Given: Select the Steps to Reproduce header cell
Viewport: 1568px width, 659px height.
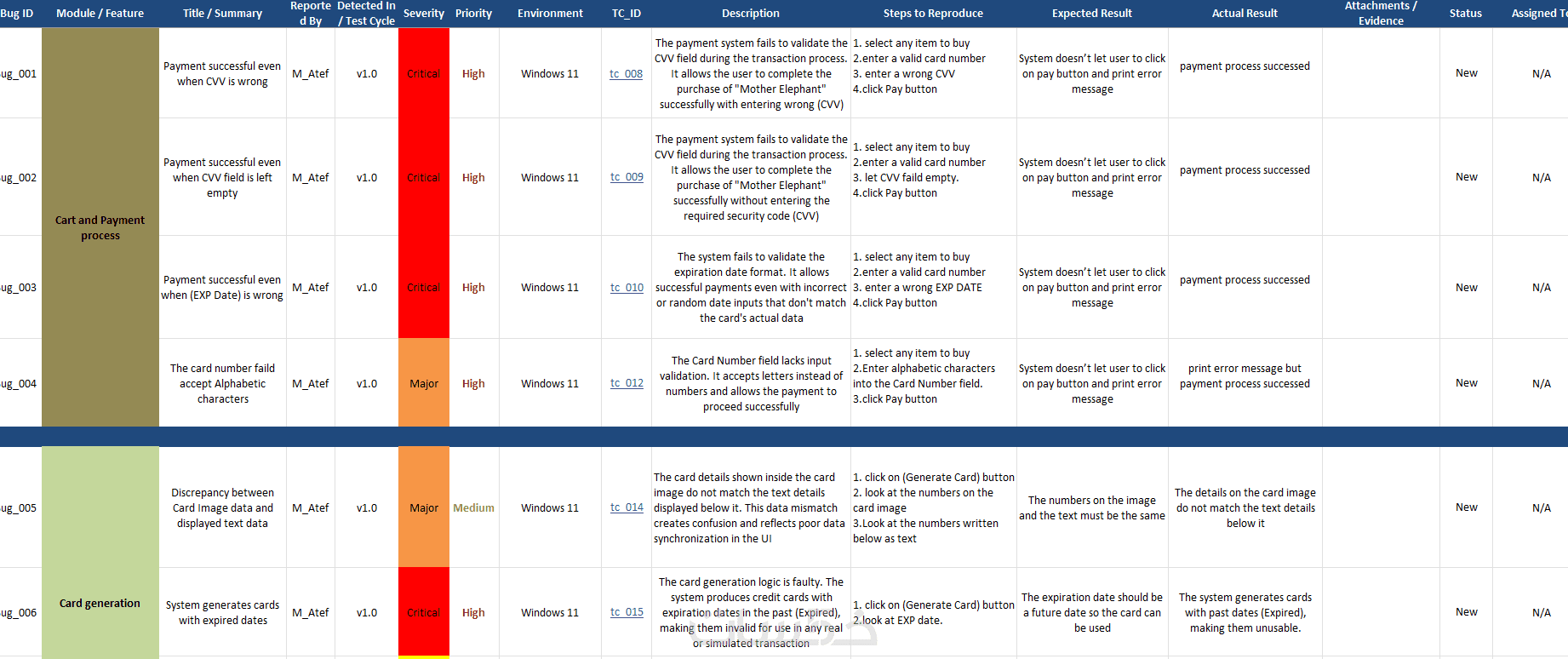Looking at the screenshot, I should pos(933,14).
